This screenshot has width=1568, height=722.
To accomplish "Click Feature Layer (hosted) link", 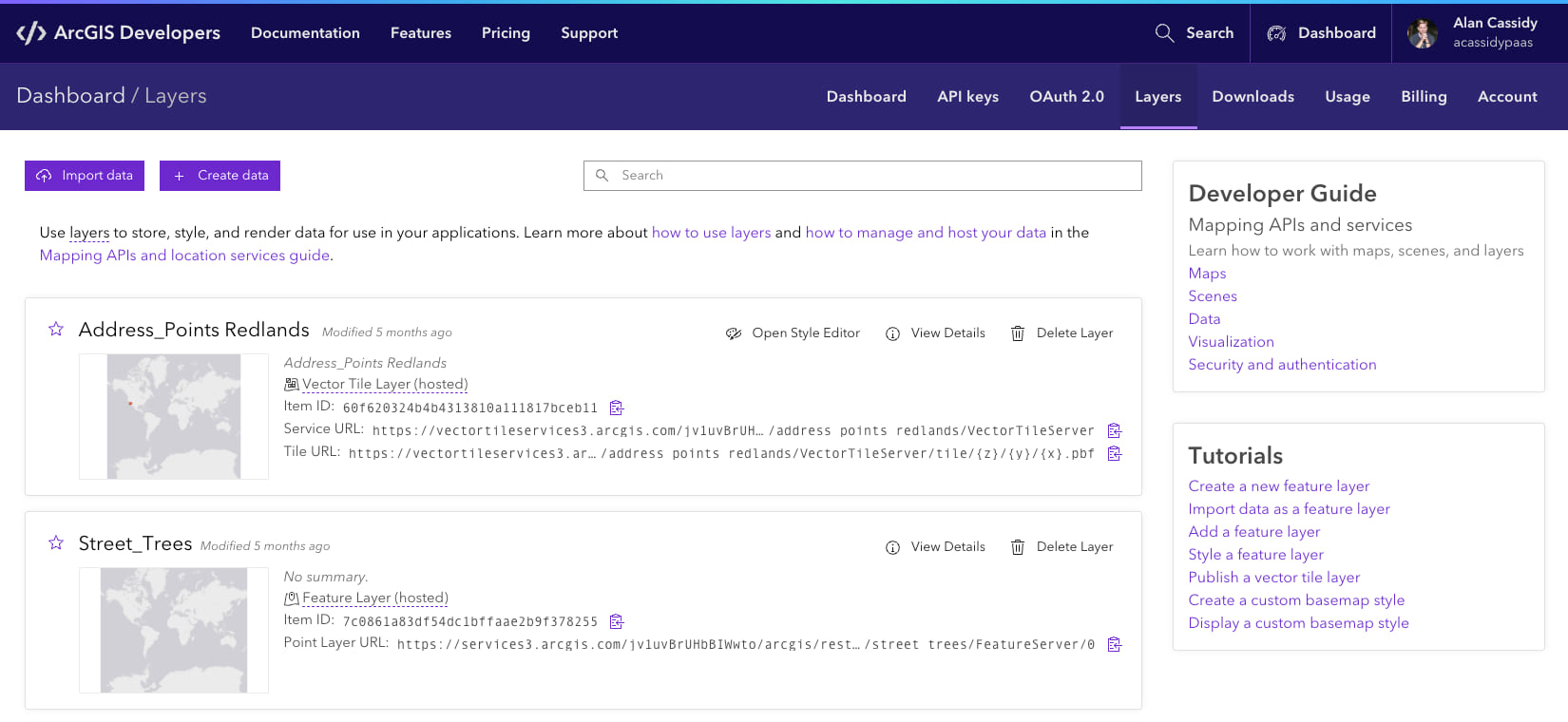I will [x=375, y=598].
